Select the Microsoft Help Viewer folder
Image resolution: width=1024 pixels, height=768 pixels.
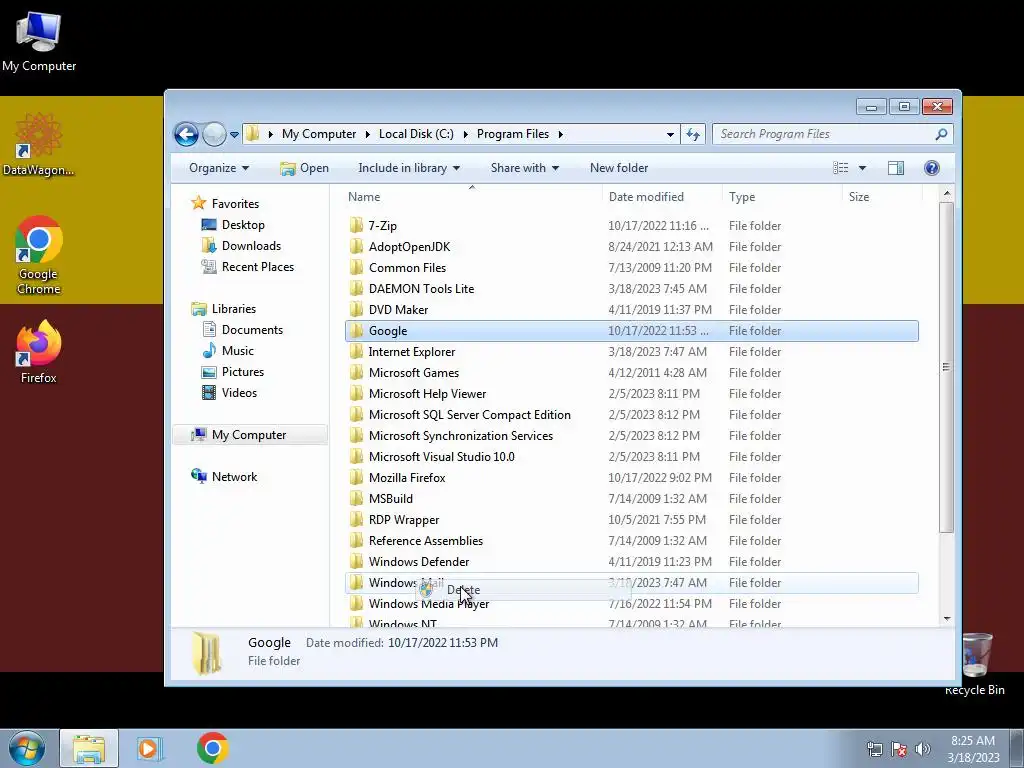coord(427,394)
